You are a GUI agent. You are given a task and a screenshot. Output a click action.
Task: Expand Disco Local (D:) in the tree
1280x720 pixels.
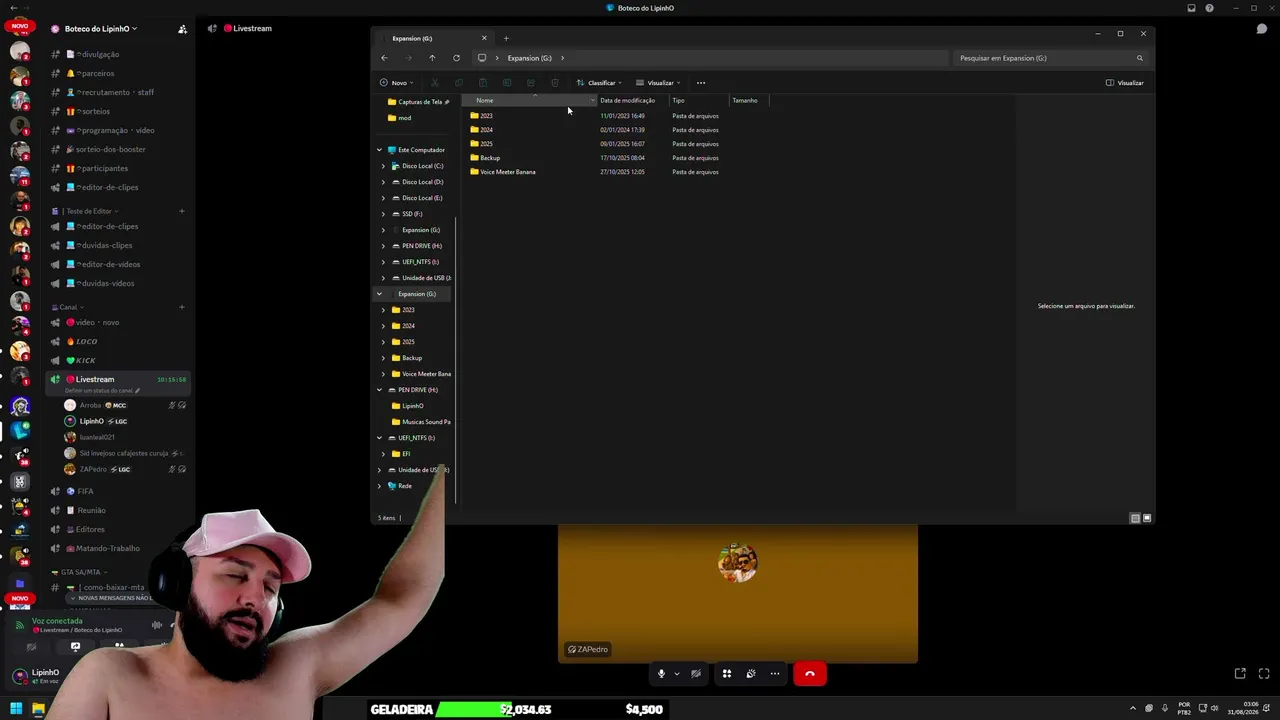click(383, 182)
